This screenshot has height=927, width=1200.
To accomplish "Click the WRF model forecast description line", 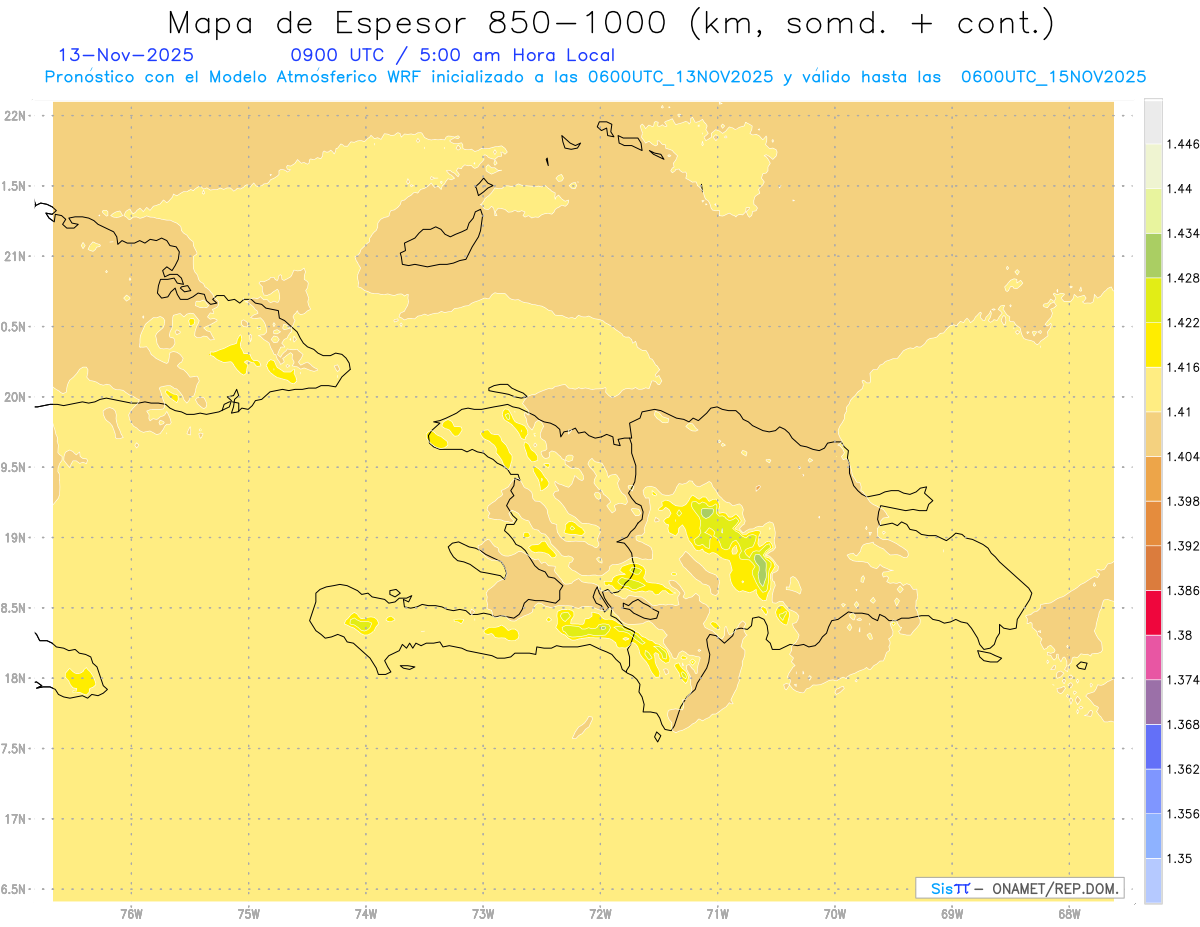I will pyautogui.click(x=595, y=77).
